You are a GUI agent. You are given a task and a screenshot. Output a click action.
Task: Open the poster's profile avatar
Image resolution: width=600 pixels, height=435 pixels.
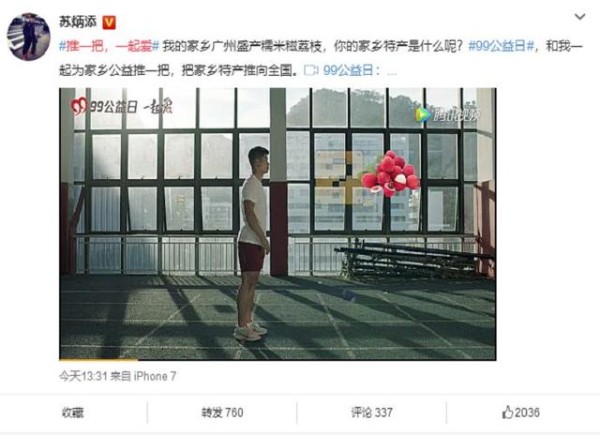[x=29, y=37]
